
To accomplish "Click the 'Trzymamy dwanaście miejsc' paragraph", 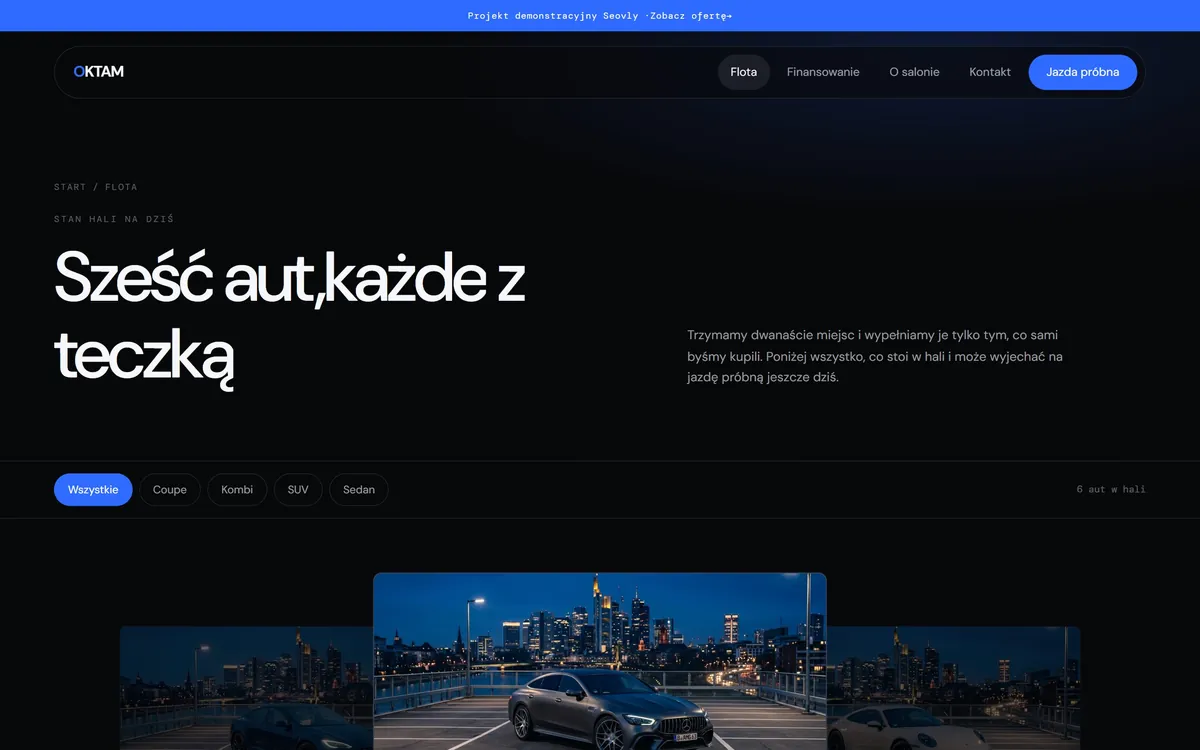I will tap(875, 356).
